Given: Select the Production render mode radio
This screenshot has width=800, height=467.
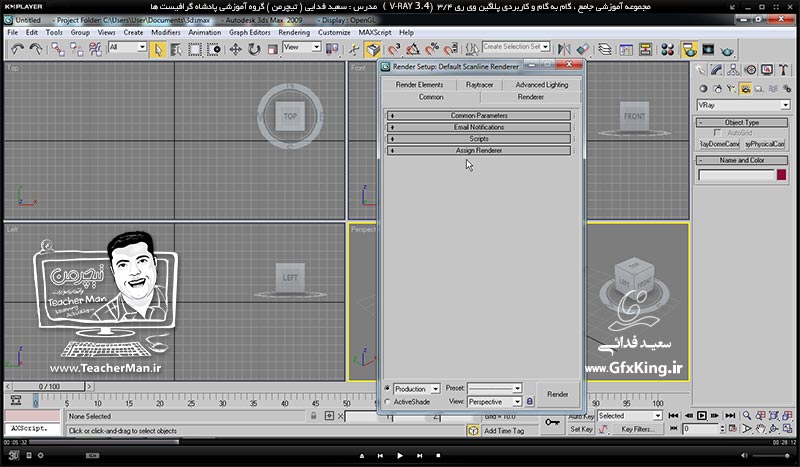Looking at the screenshot, I should coord(387,388).
